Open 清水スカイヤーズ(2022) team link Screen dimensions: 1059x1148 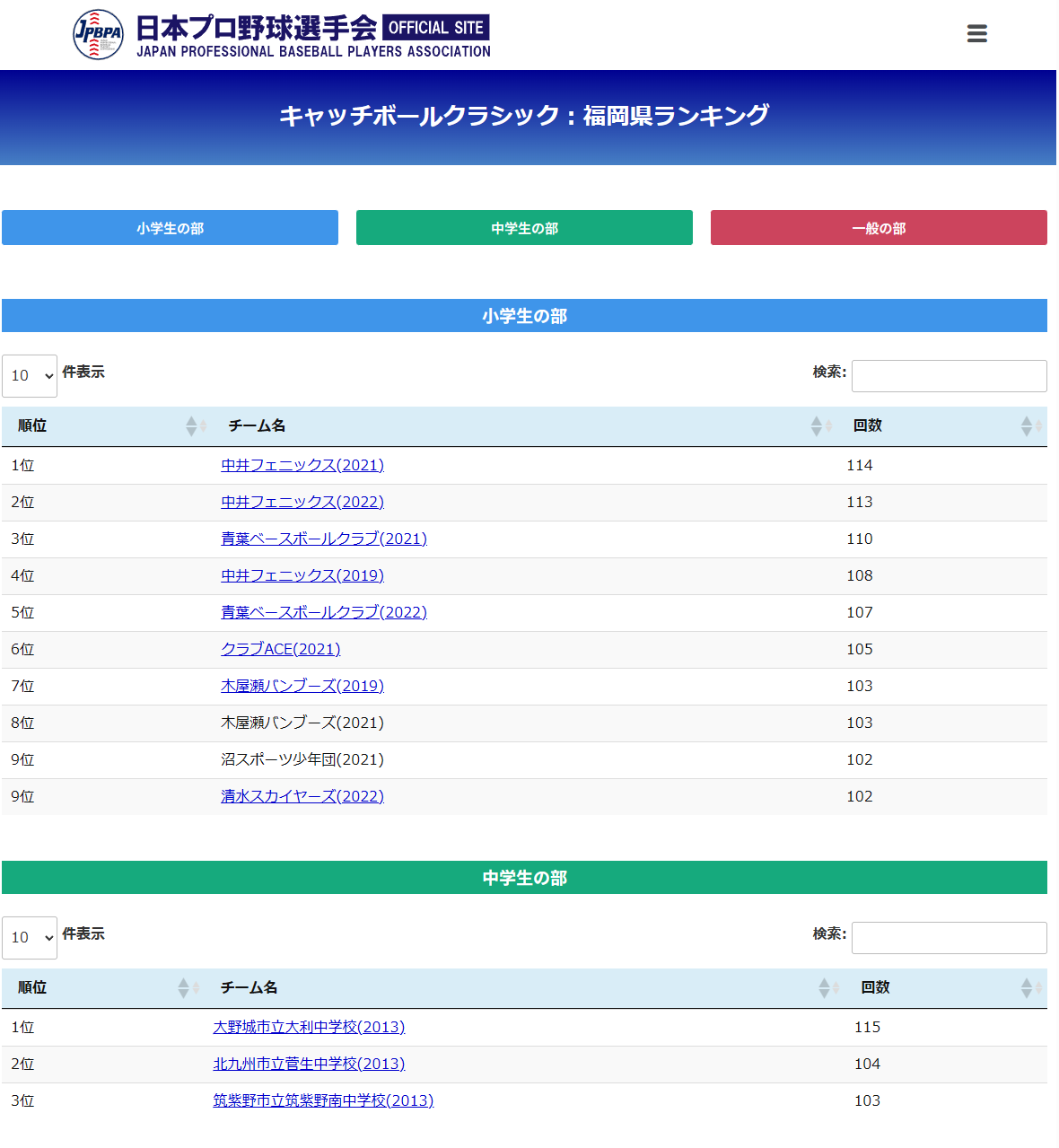(302, 797)
